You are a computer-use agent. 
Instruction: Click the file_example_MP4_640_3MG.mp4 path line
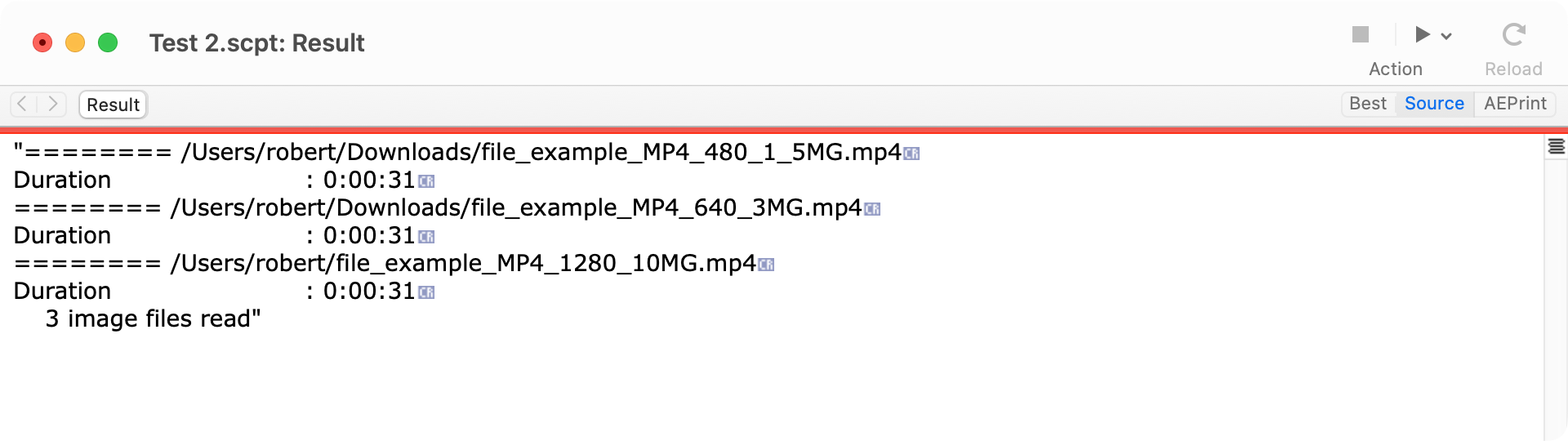coord(516,208)
